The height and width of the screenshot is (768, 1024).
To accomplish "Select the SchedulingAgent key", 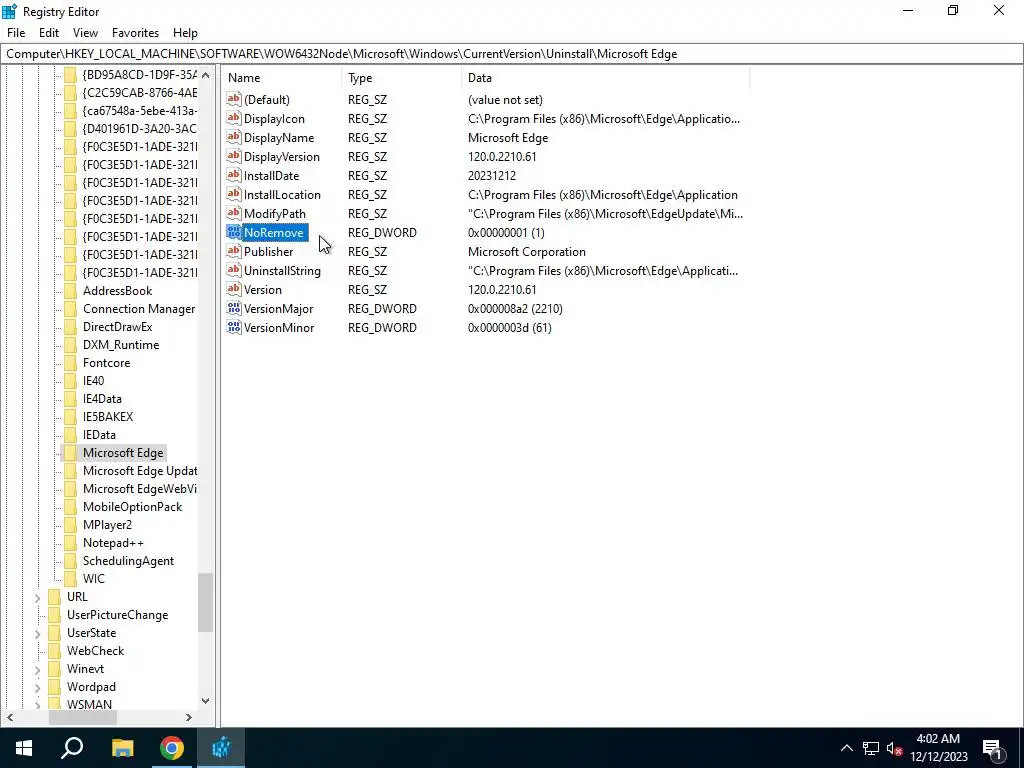I will click(128, 560).
